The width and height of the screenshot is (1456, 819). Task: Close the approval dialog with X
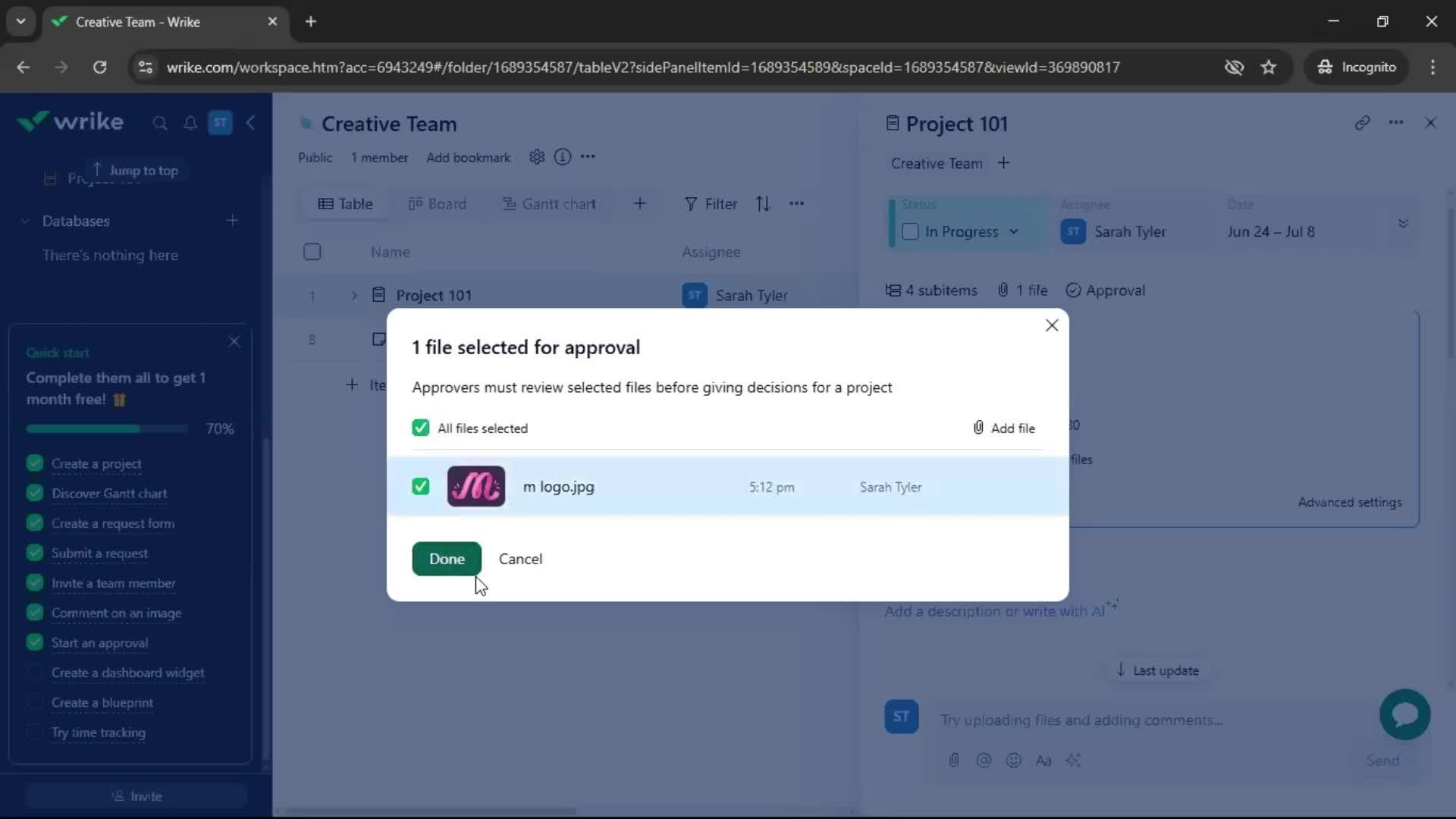click(1052, 325)
